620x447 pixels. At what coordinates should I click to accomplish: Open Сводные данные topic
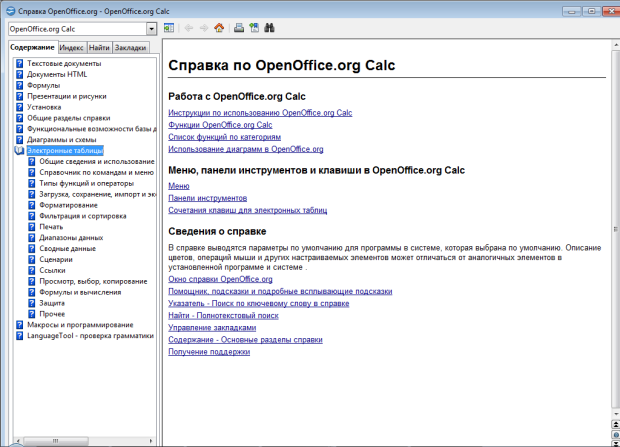pyautogui.click(x=68, y=248)
